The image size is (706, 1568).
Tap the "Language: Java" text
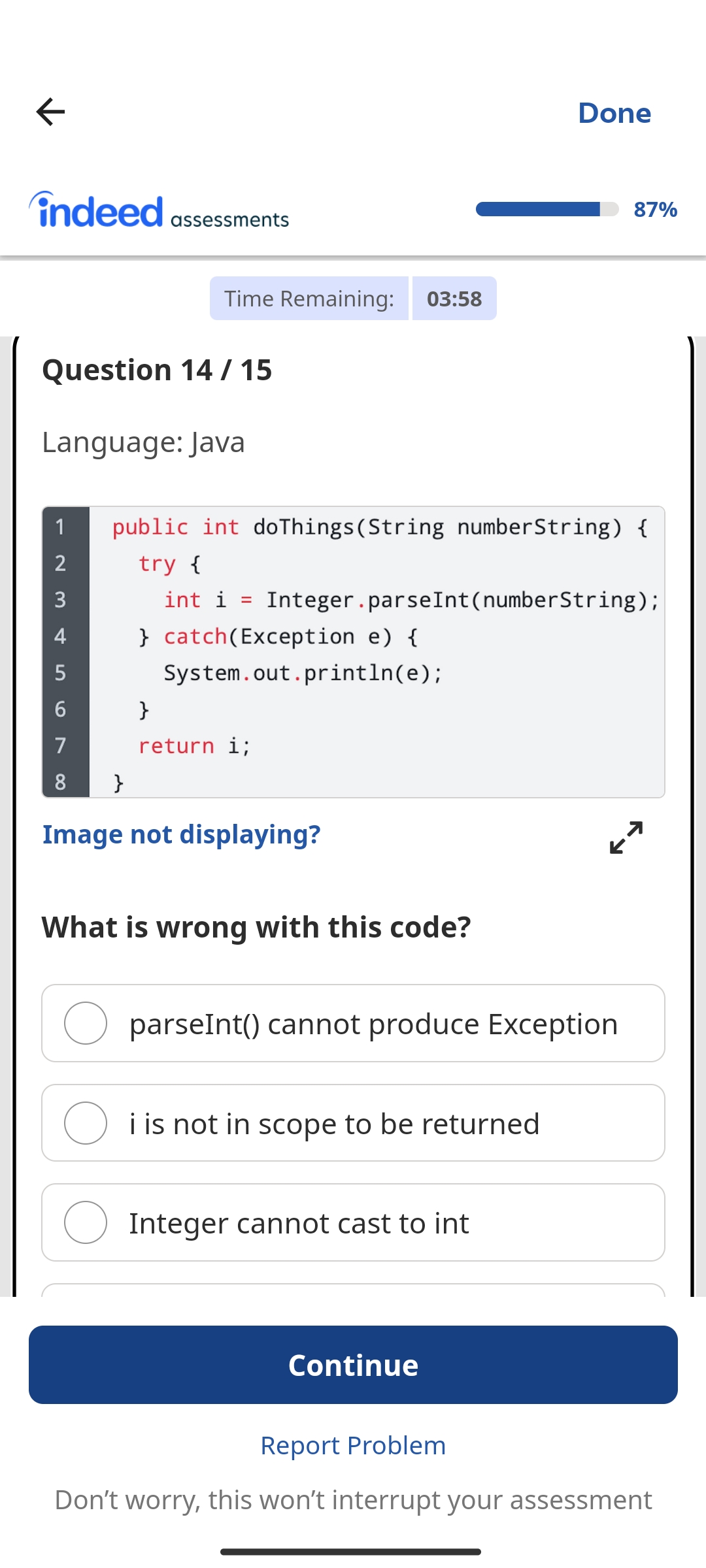[x=143, y=442]
